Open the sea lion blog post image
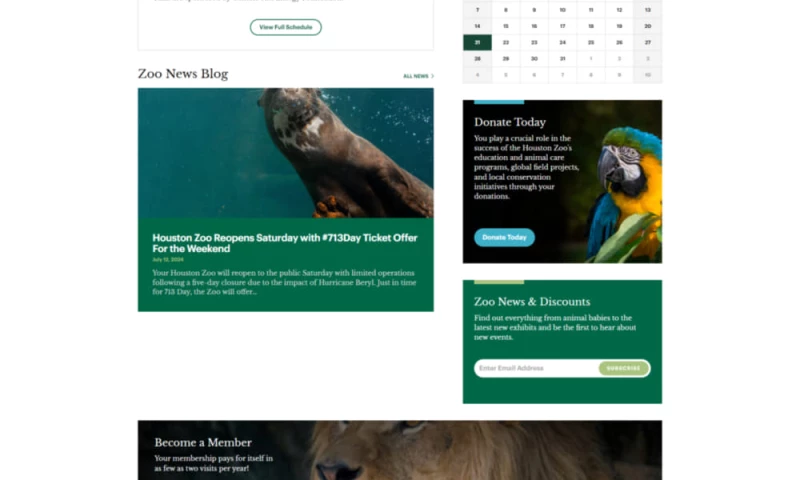 [x=285, y=153]
